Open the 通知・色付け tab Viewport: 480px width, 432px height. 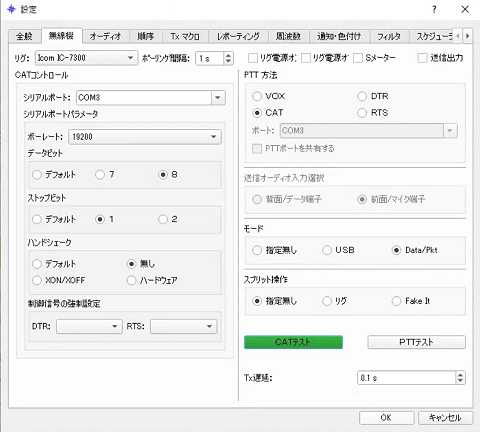(339, 36)
